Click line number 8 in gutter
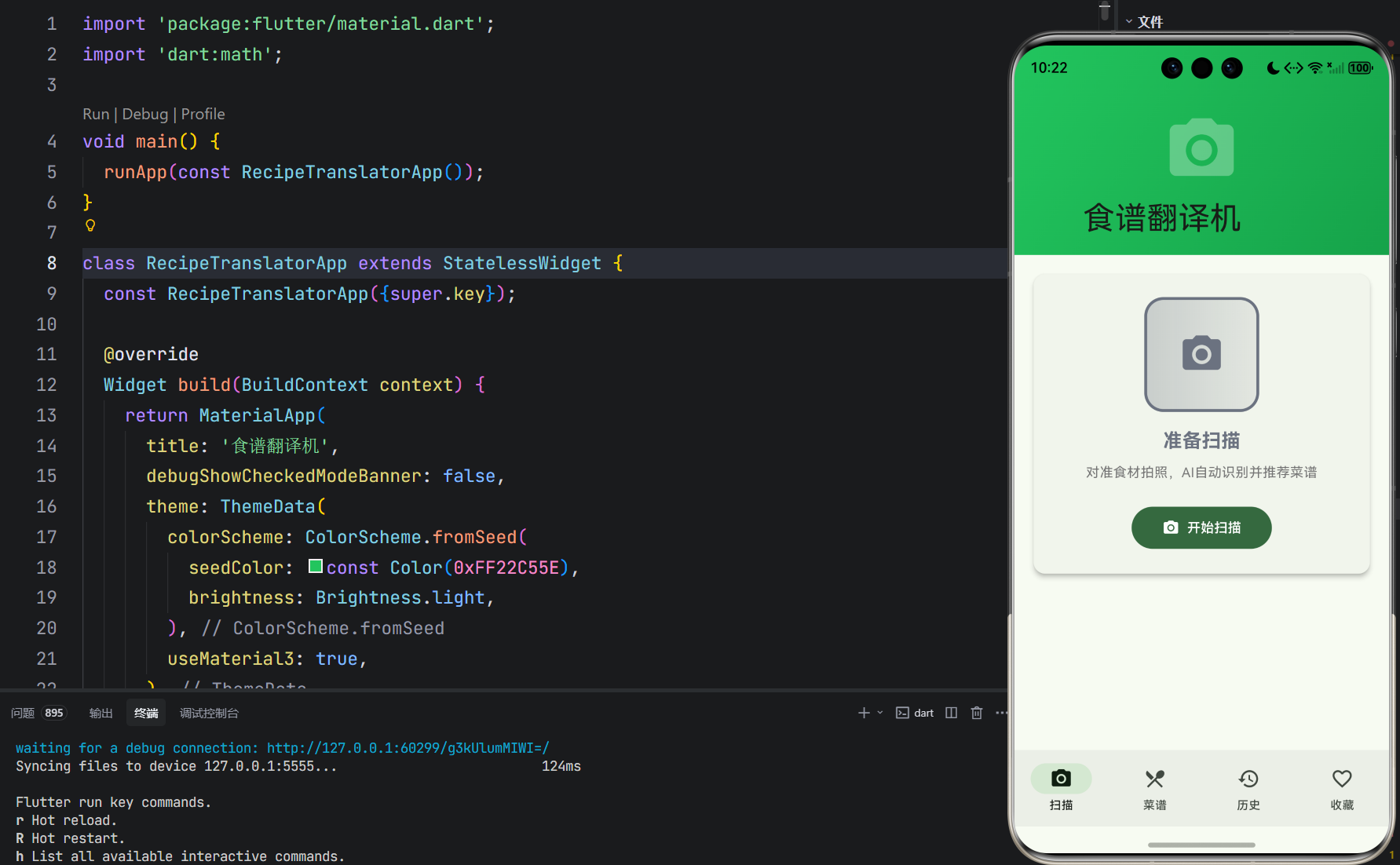This screenshot has width=1400, height=865. (x=52, y=263)
